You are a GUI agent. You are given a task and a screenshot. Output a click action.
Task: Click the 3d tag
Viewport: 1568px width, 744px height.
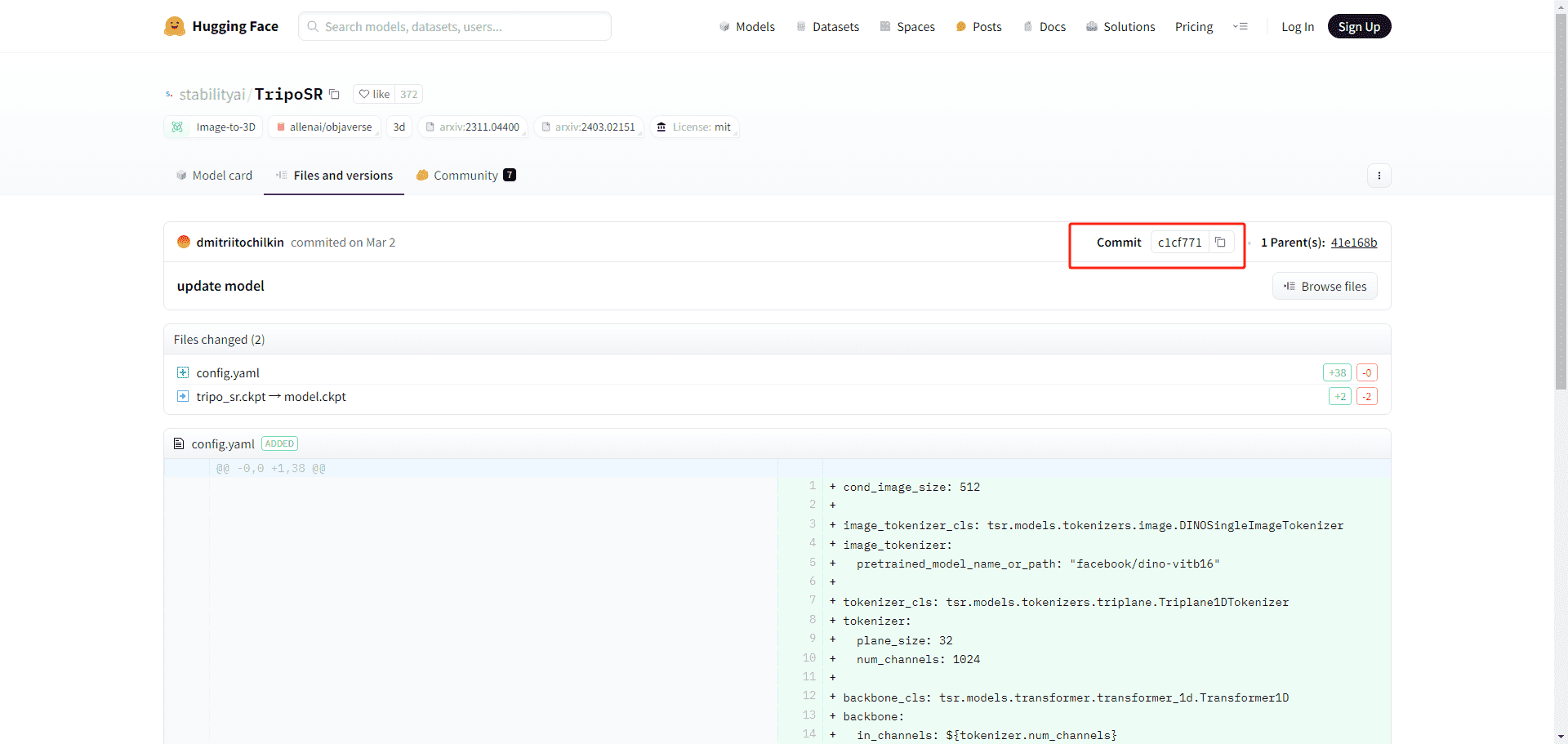tap(399, 127)
